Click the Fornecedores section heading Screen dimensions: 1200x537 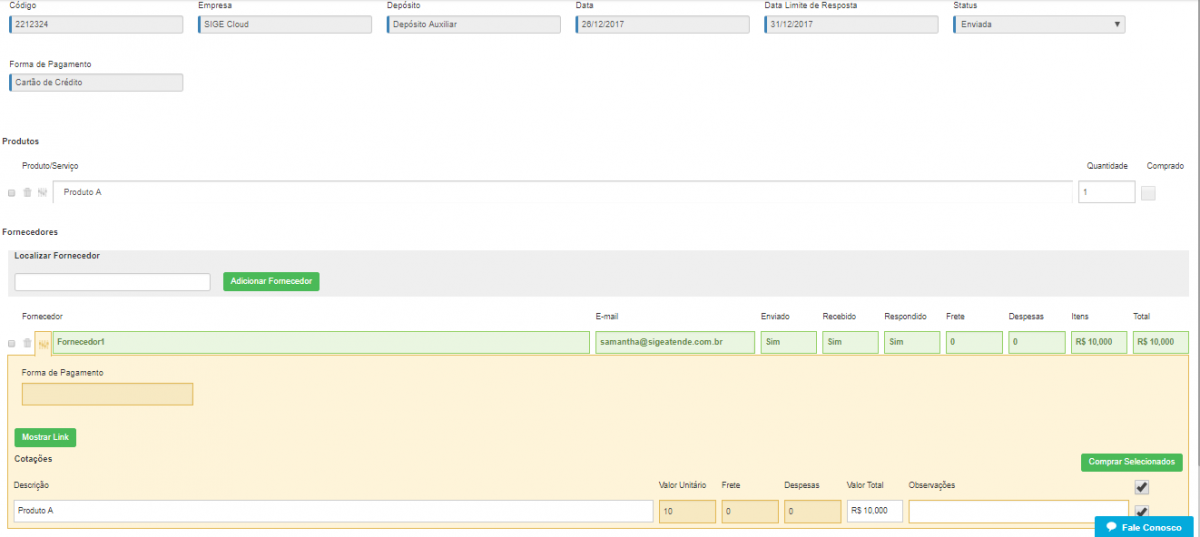pyautogui.click(x=30, y=232)
